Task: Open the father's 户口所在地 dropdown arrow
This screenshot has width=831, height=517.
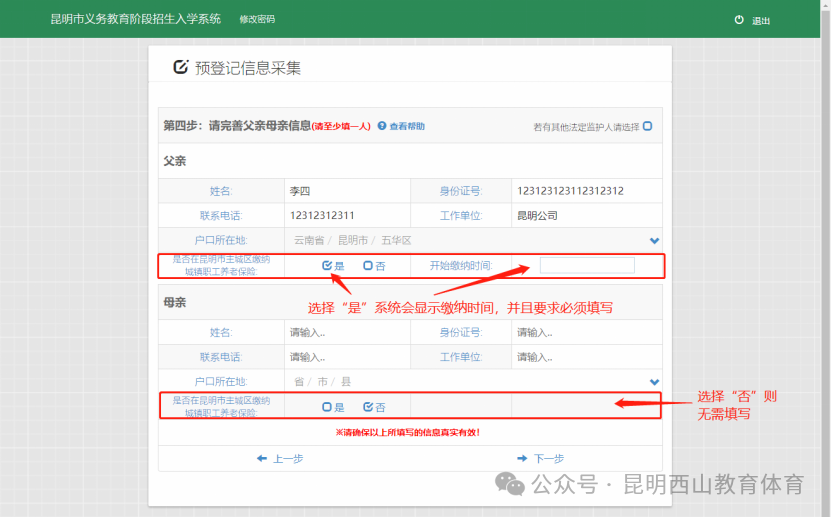Action: click(655, 240)
